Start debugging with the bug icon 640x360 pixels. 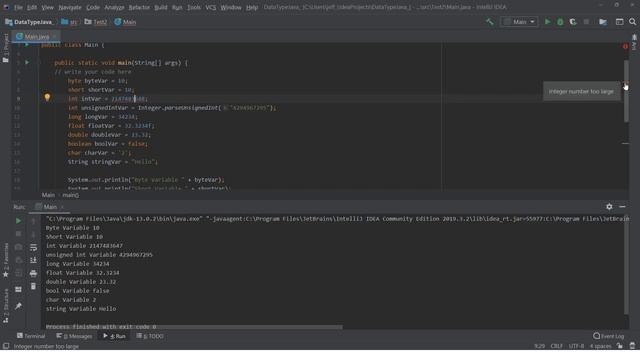(x=560, y=22)
